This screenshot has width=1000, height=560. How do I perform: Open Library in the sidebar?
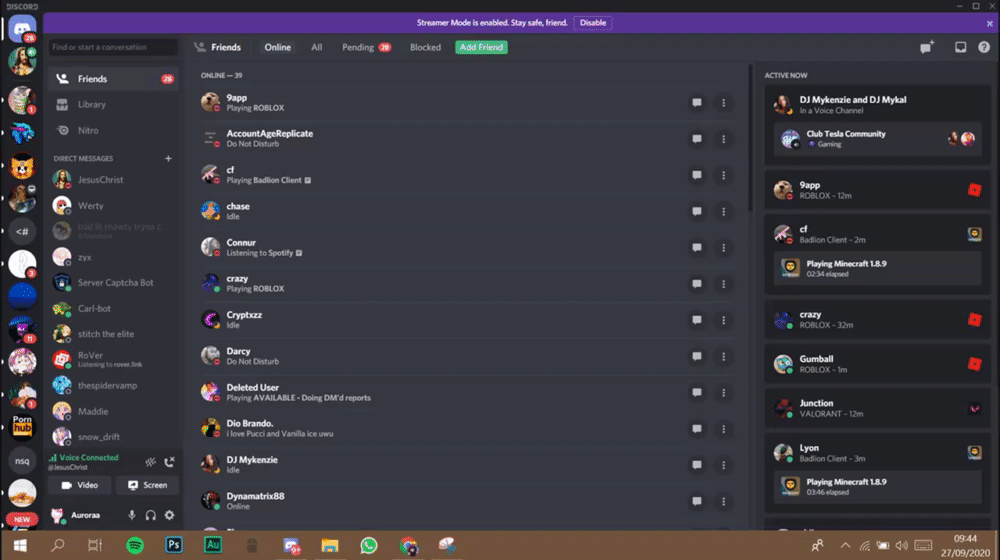point(114,105)
